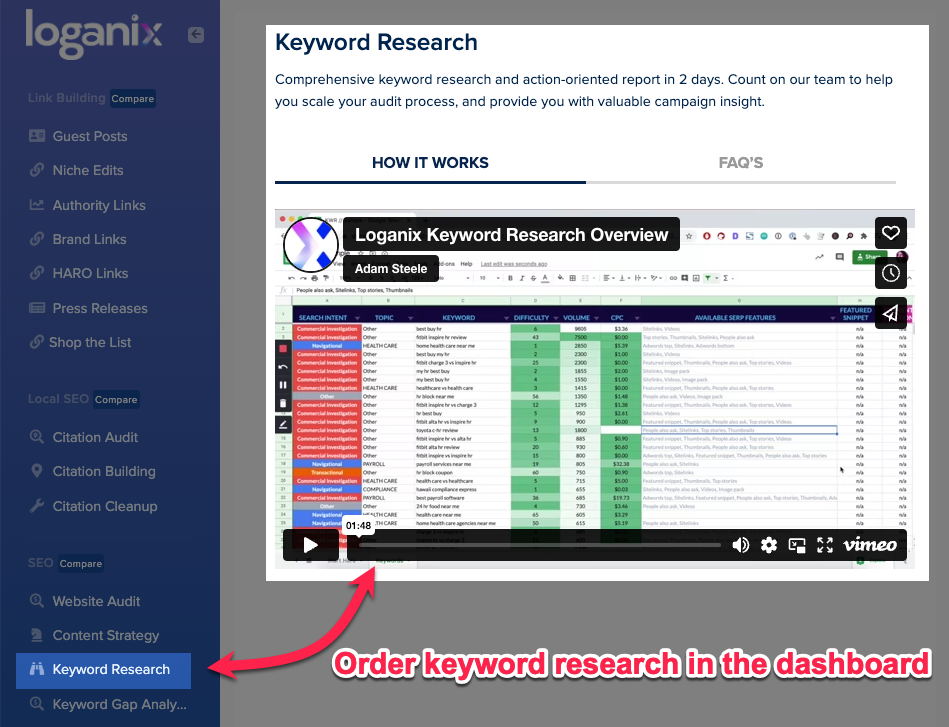Switch to the FAQ'S tab
This screenshot has width=949, height=727.
click(741, 163)
